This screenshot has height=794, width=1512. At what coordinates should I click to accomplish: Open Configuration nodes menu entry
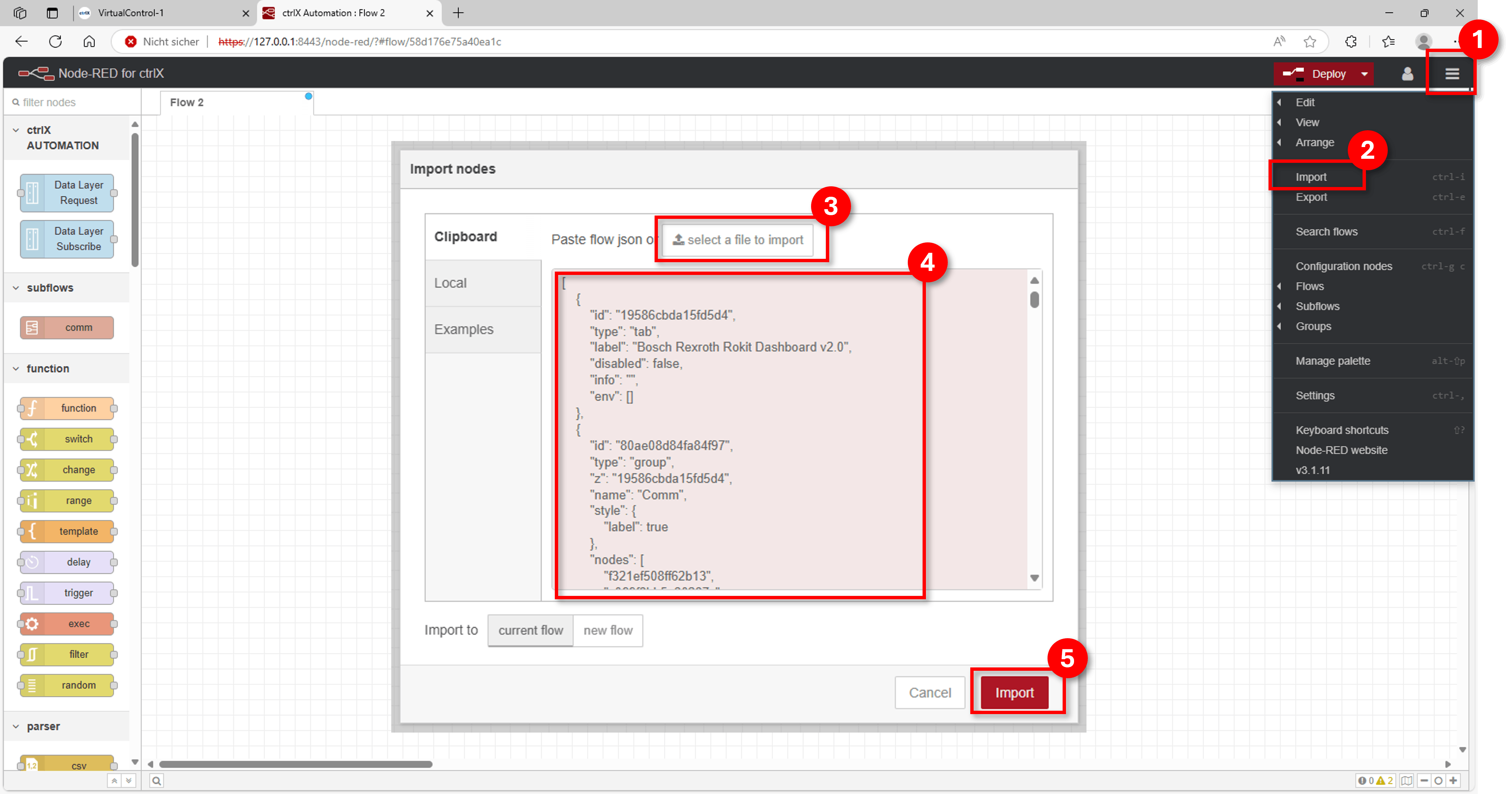coord(1372,267)
